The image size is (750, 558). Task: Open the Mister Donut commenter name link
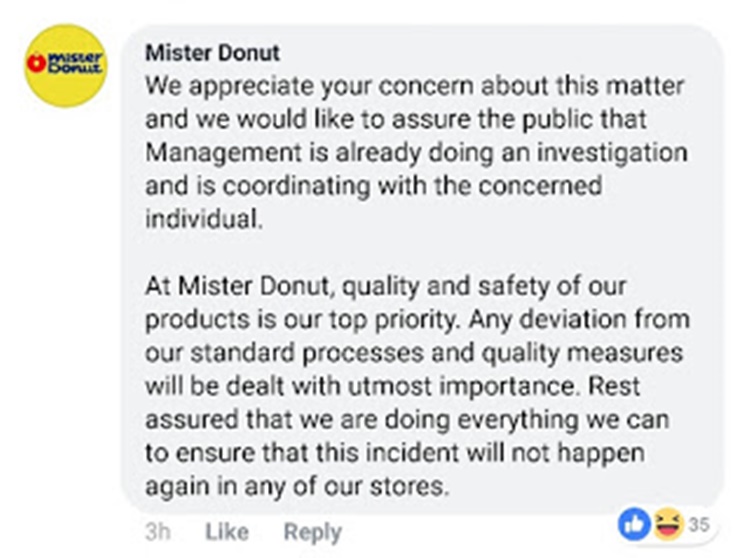[212, 53]
